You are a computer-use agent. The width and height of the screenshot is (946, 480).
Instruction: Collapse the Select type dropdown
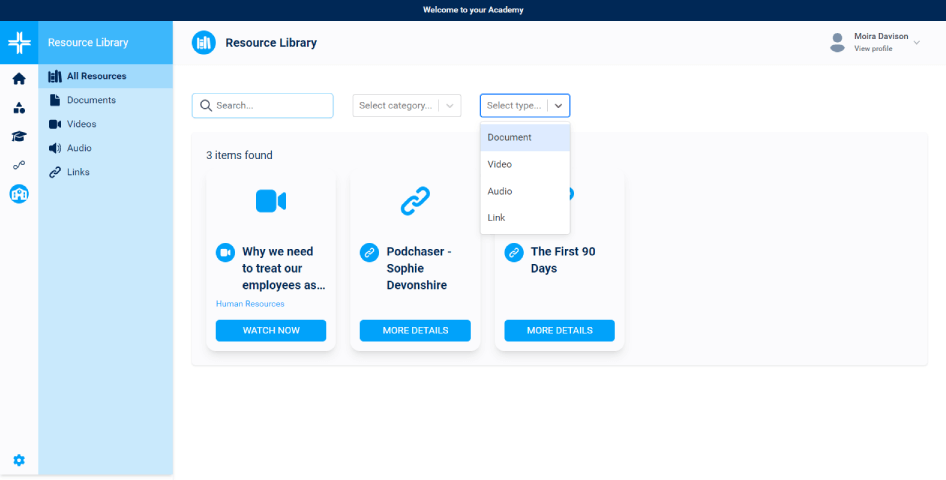[x=558, y=106]
